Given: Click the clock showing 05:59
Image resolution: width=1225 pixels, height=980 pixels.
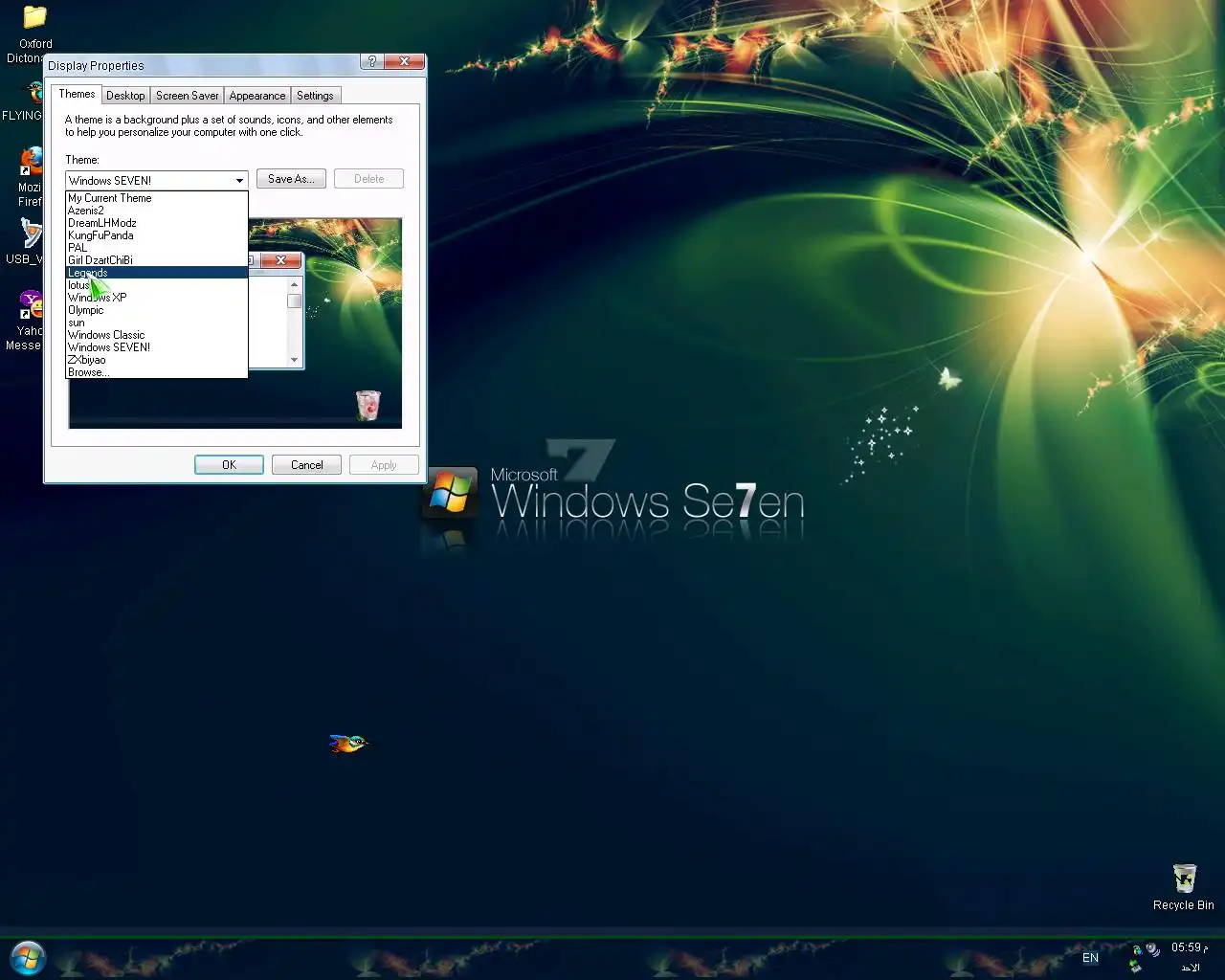Looking at the screenshot, I should coord(1188,947).
